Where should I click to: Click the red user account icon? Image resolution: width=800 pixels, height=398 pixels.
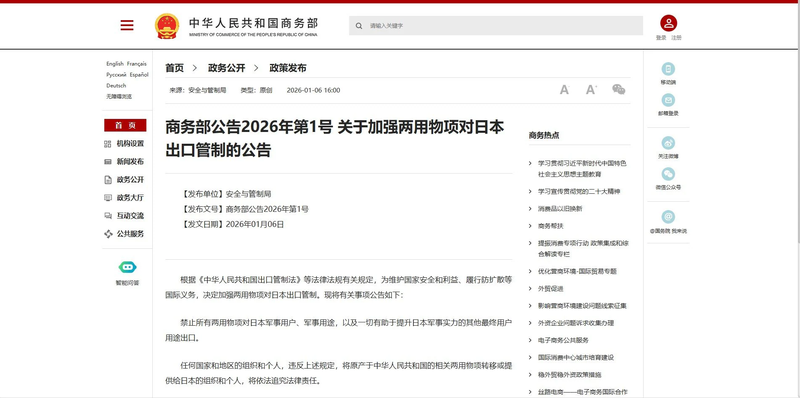(668, 23)
